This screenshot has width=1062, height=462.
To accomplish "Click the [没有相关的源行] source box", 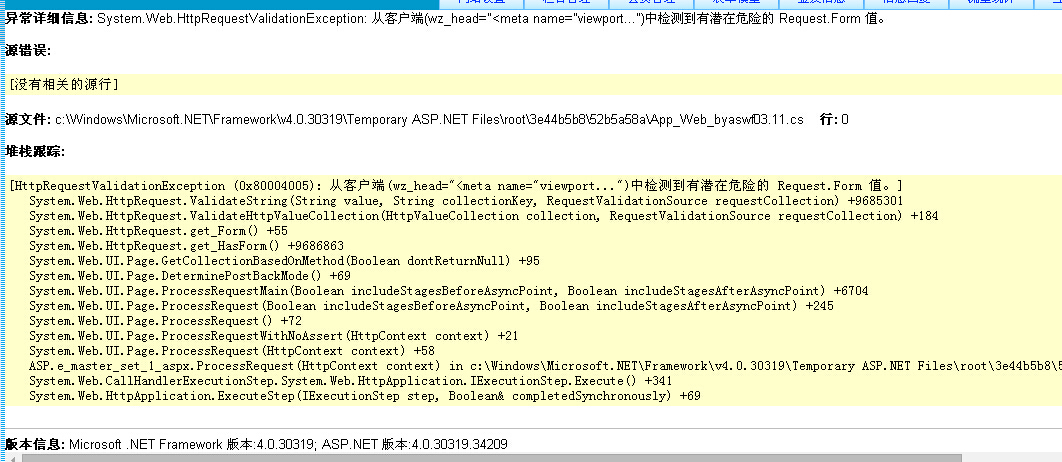I will pos(64,85).
